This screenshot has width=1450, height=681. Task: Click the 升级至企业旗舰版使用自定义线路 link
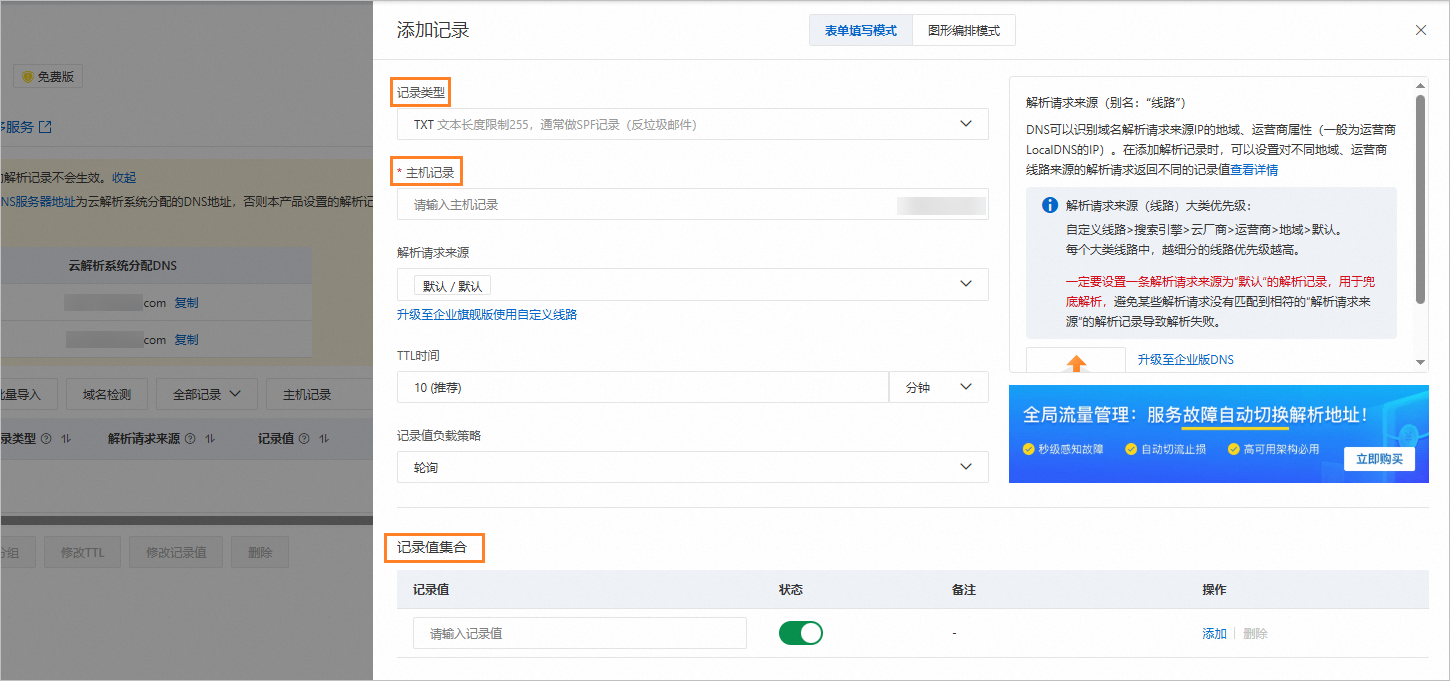point(487,315)
